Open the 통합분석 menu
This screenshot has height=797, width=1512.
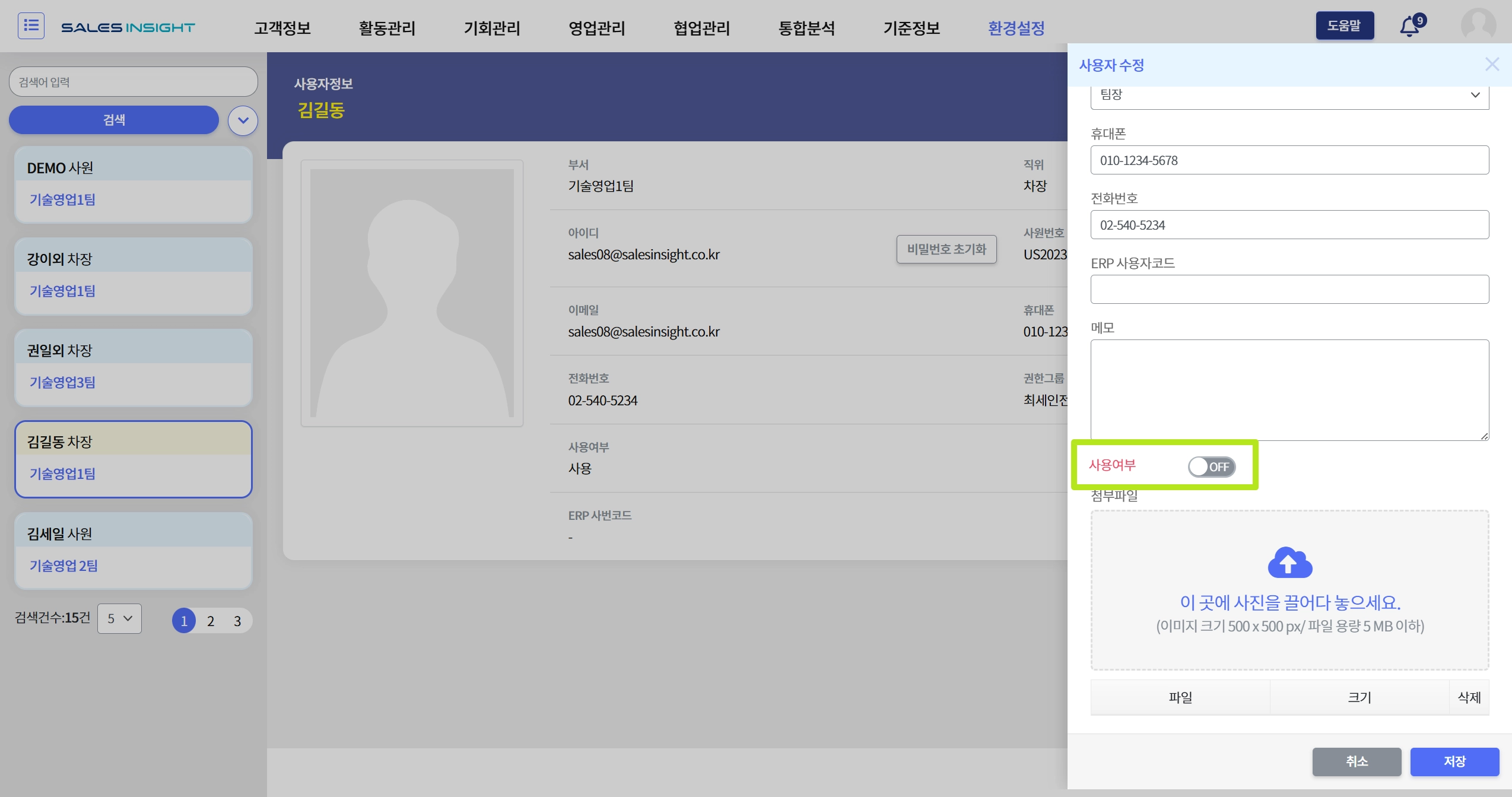click(x=807, y=27)
